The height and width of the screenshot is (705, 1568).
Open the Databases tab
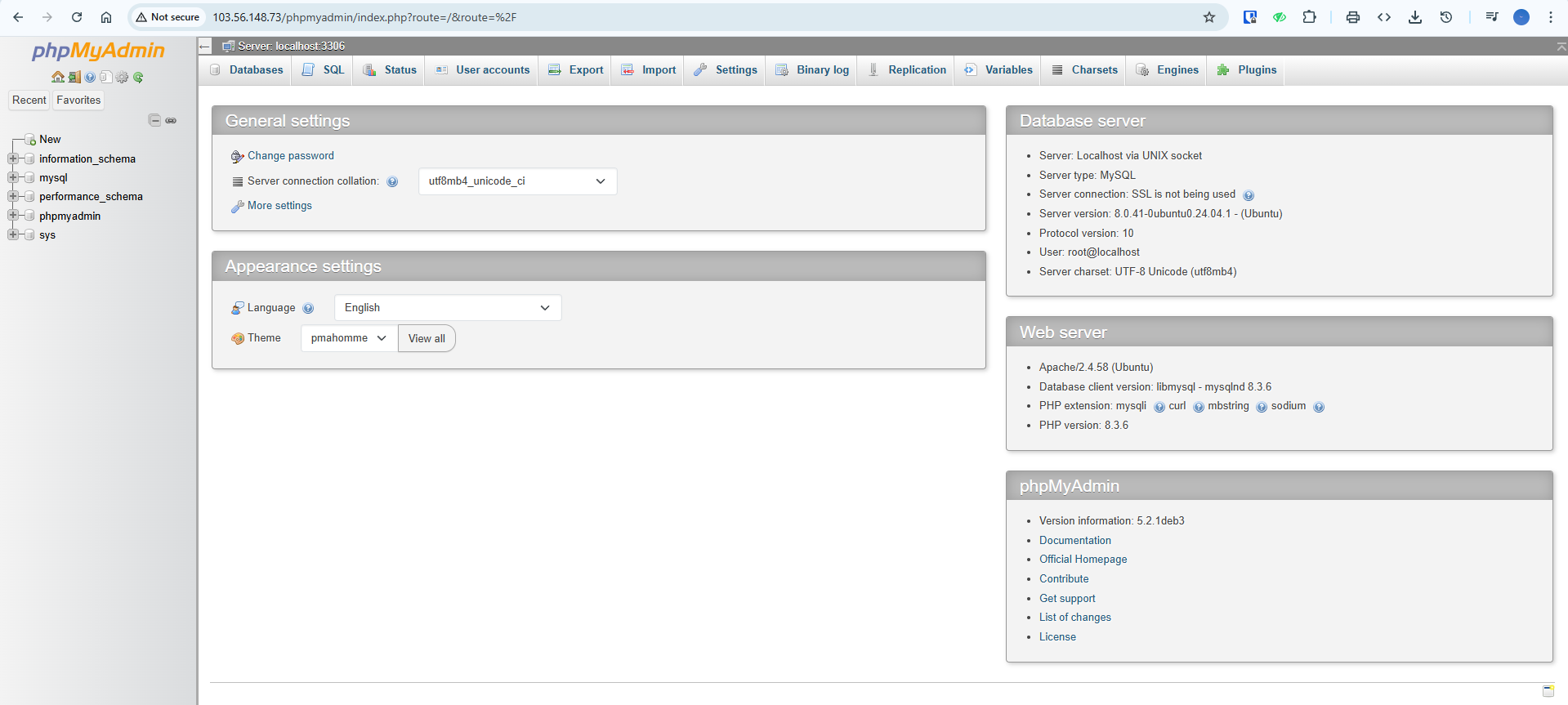pos(247,70)
